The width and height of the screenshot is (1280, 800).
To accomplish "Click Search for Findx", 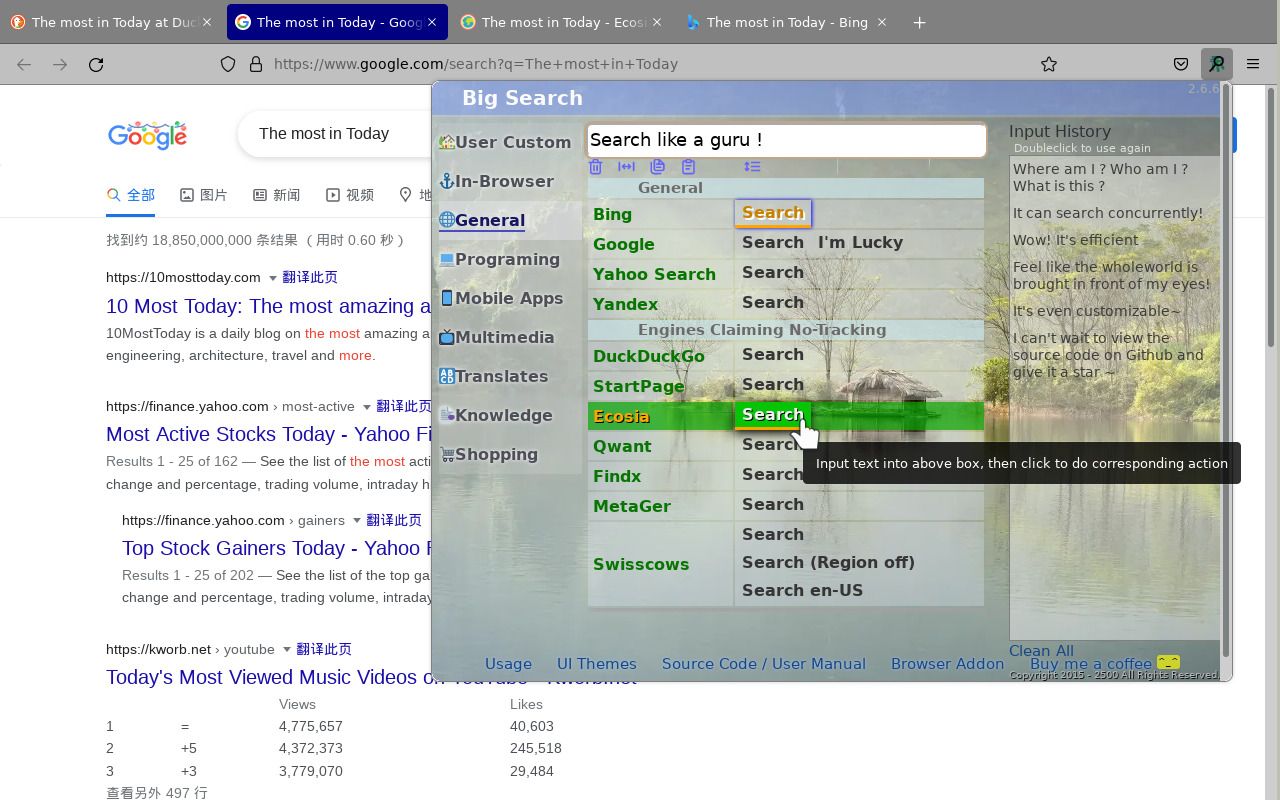I will [x=773, y=474].
